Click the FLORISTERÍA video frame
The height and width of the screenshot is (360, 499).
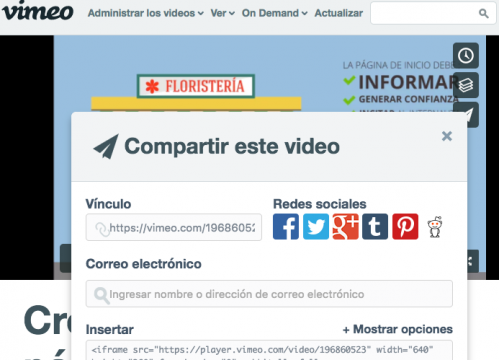click(196, 86)
